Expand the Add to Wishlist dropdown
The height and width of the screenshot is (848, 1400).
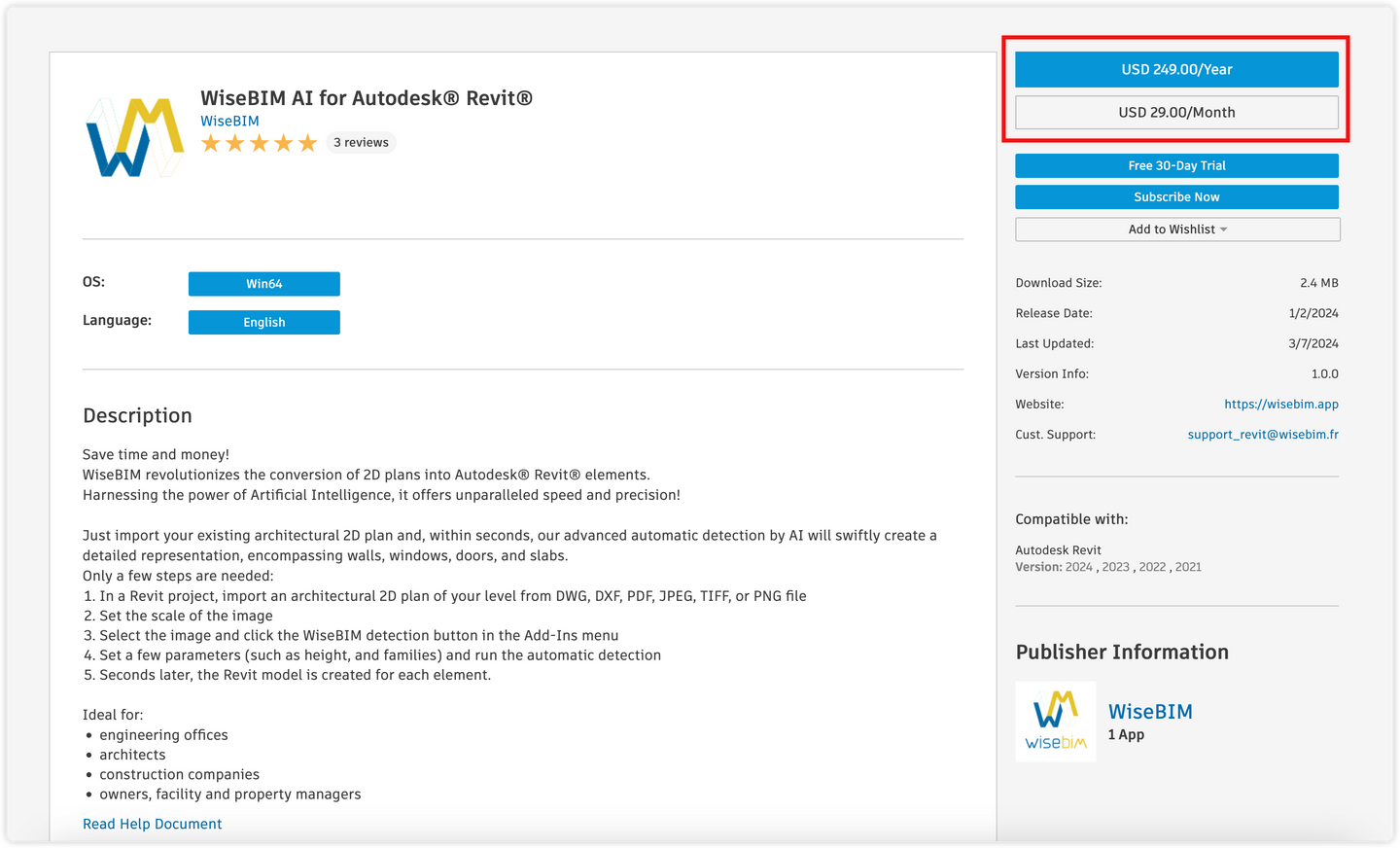pyautogui.click(x=1176, y=230)
